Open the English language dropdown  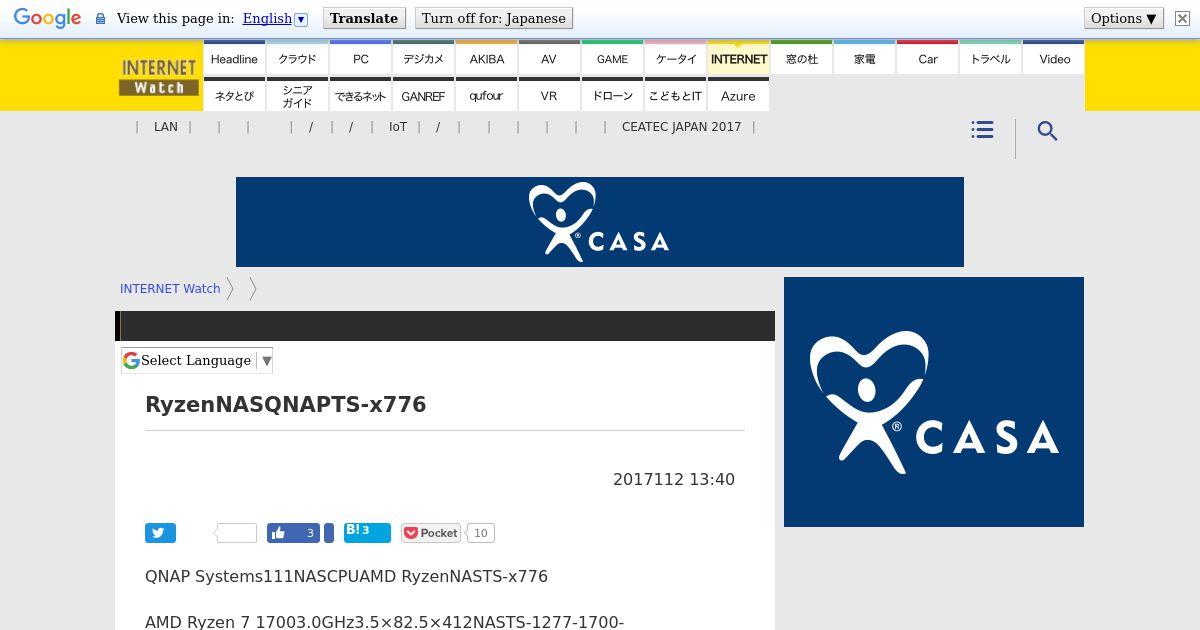[x=275, y=18]
